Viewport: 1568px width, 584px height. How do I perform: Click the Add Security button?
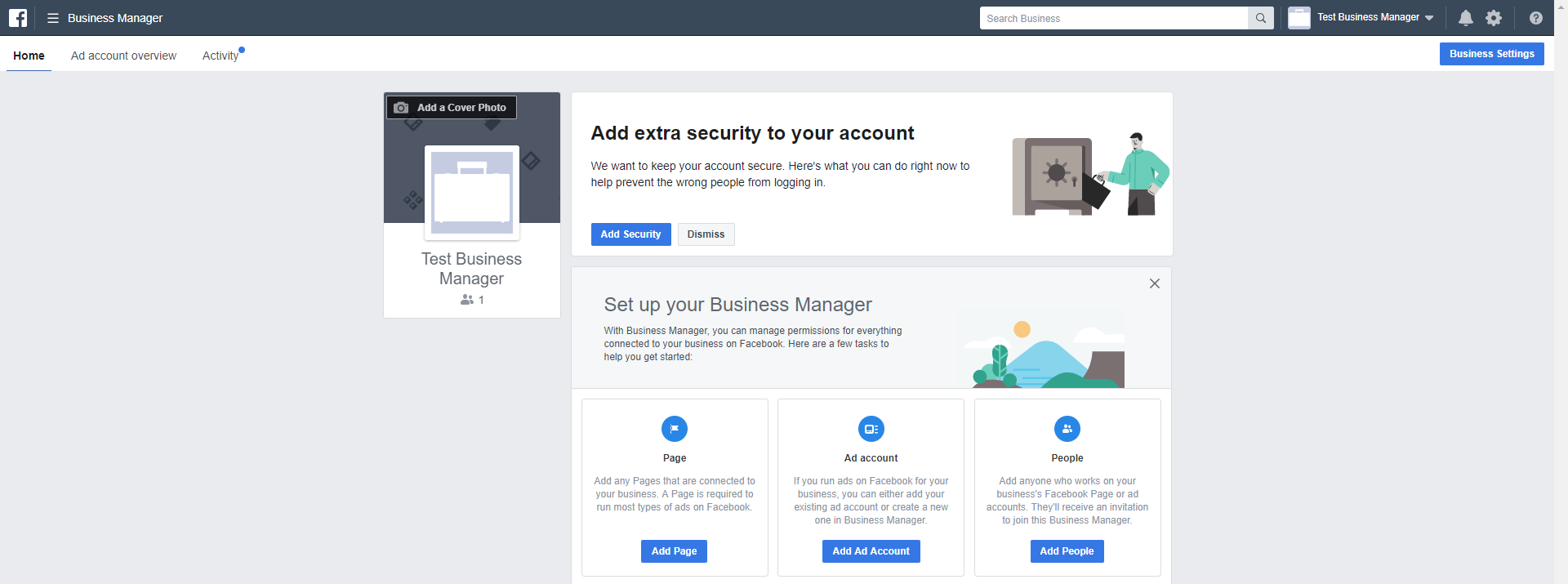coord(631,234)
